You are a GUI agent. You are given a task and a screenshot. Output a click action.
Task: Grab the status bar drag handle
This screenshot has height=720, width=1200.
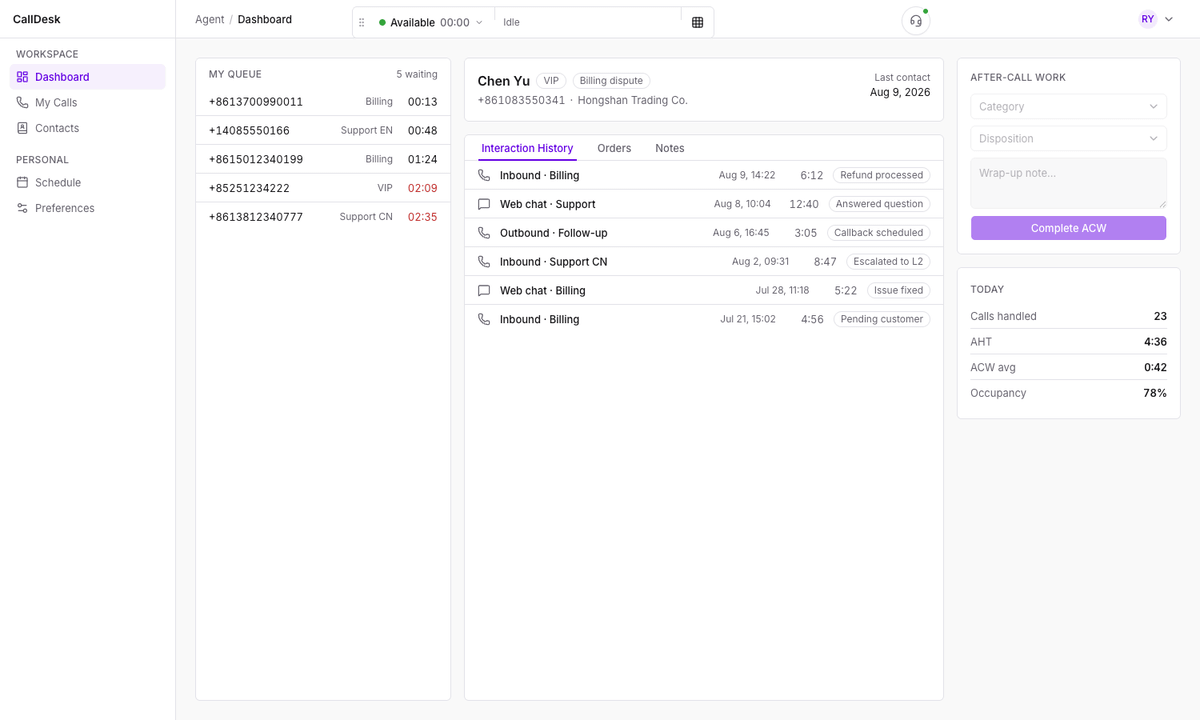[362, 22]
